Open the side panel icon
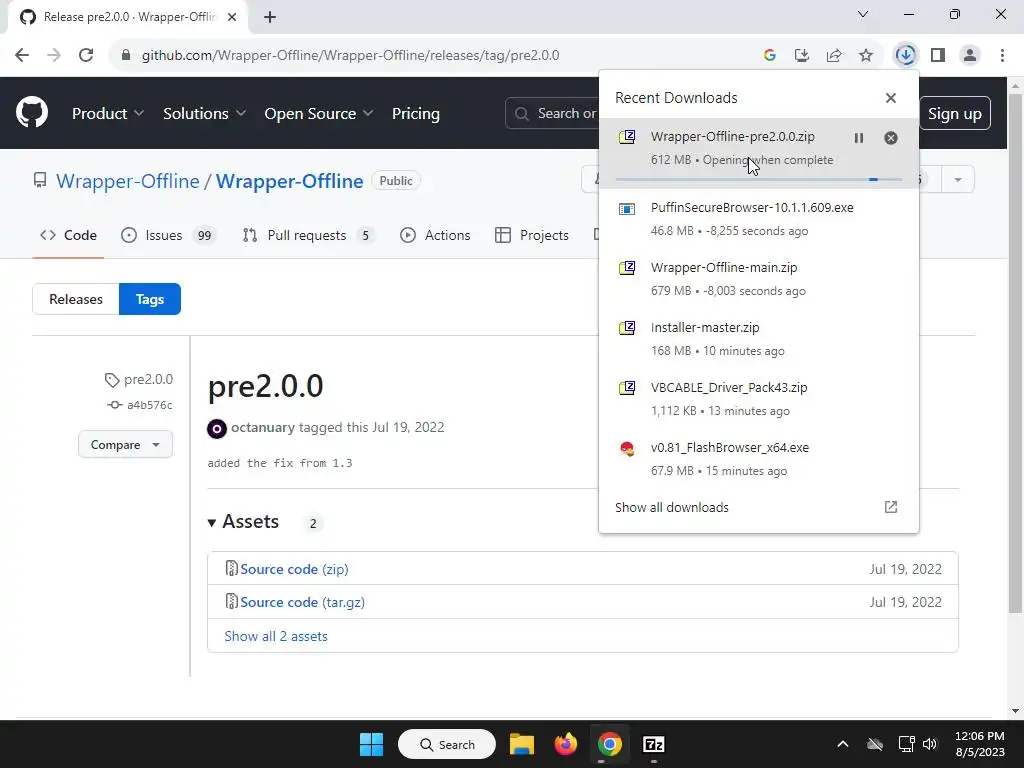 [938, 56]
